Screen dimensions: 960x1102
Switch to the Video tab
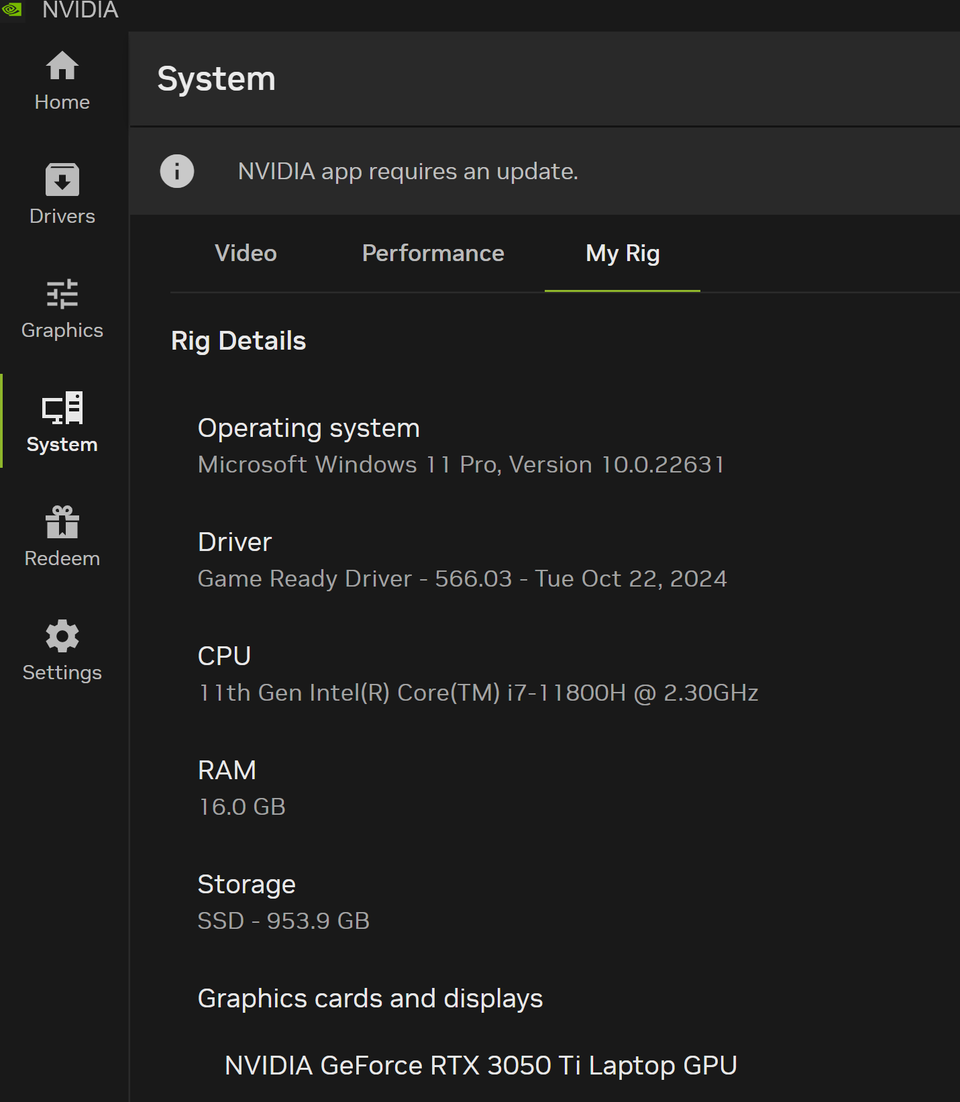coord(246,253)
